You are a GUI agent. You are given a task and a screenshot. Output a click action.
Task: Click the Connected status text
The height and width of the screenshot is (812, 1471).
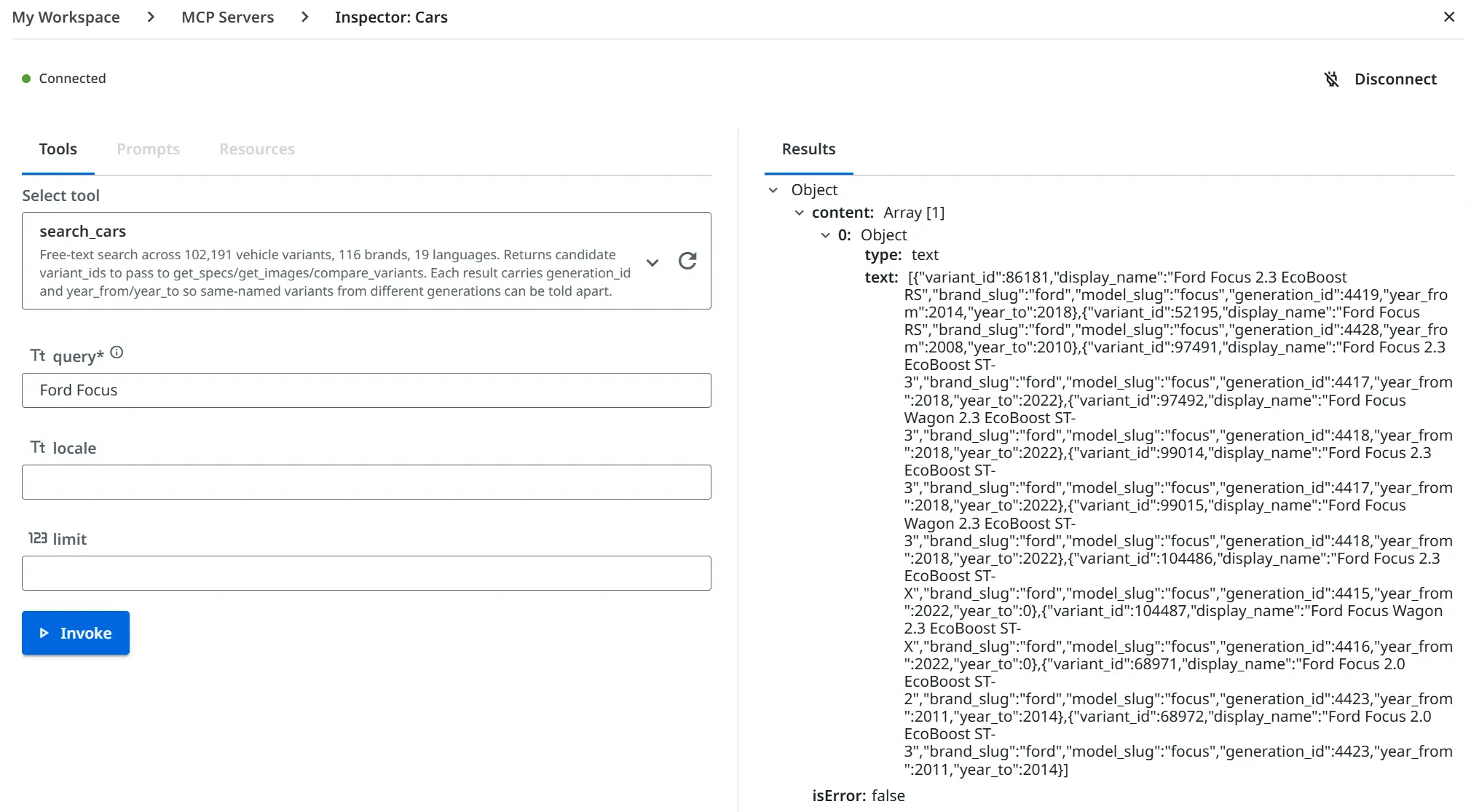[x=72, y=79]
